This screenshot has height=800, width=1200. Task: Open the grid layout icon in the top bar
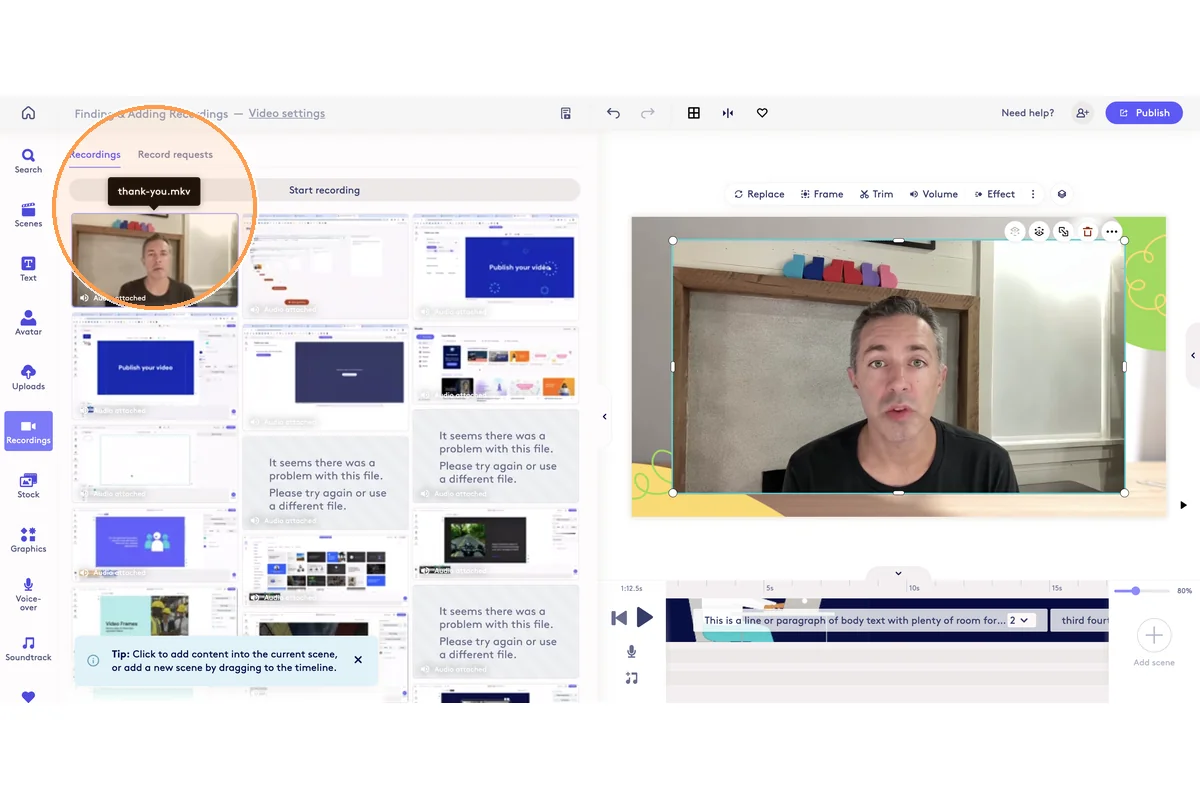pyautogui.click(x=693, y=113)
